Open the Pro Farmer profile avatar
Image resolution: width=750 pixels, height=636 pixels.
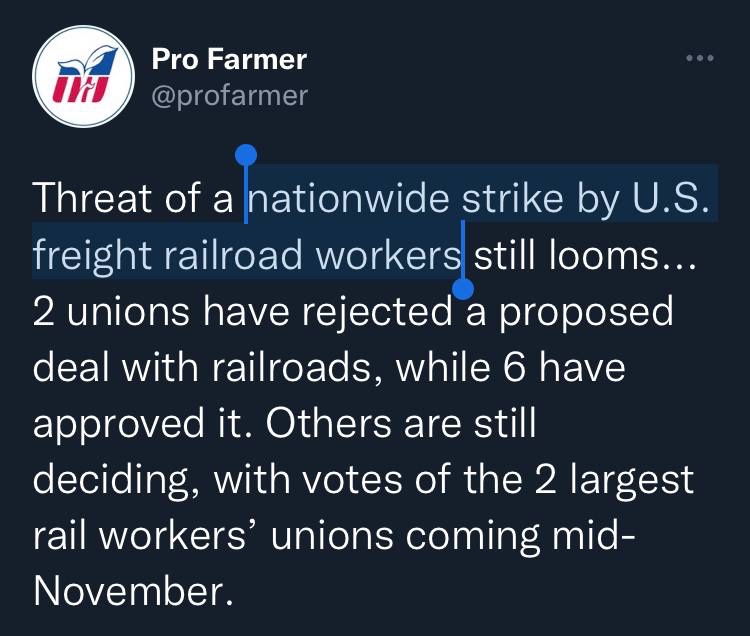tap(83, 78)
